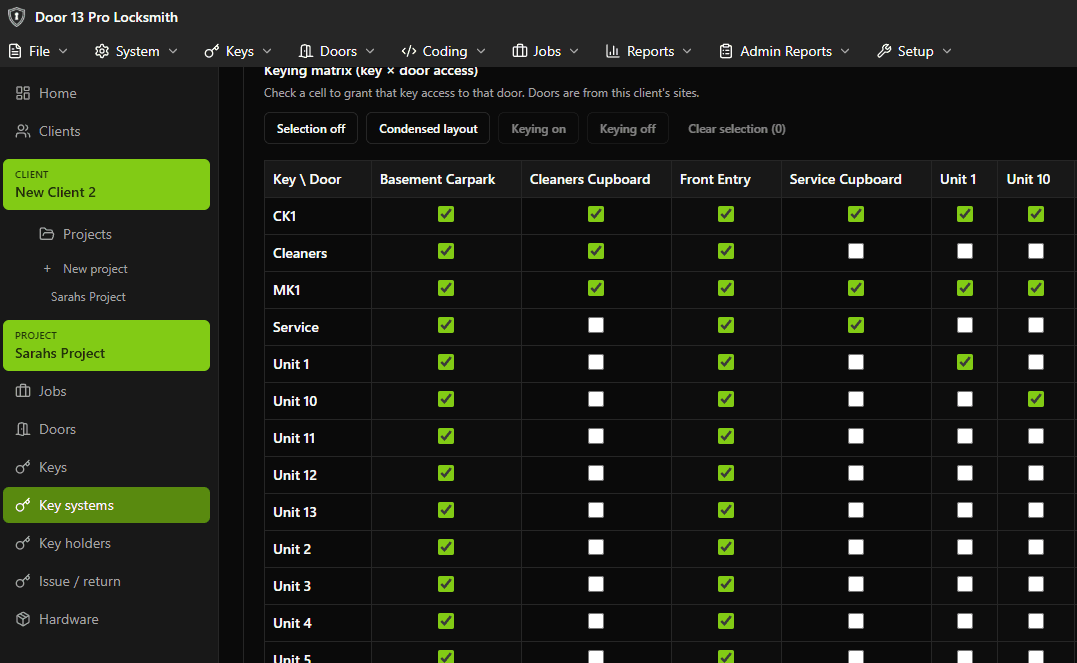1077x663 pixels.
Task: Click the Hardware box icon
Action: tap(23, 619)
